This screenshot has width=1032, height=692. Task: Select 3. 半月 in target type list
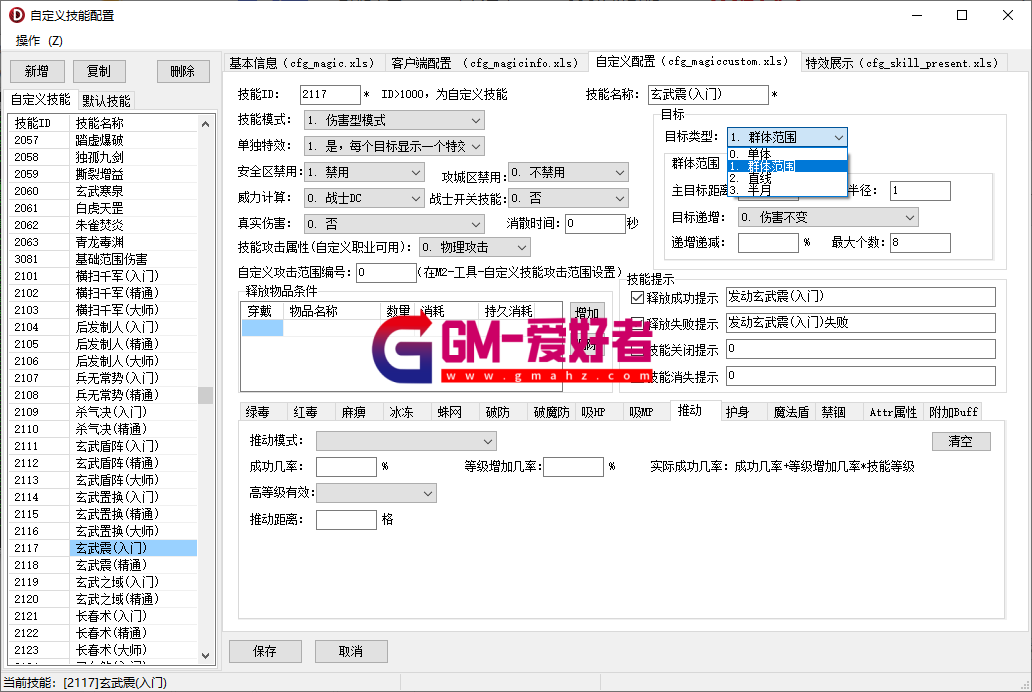pyautogui.click(x=787, y=190)
